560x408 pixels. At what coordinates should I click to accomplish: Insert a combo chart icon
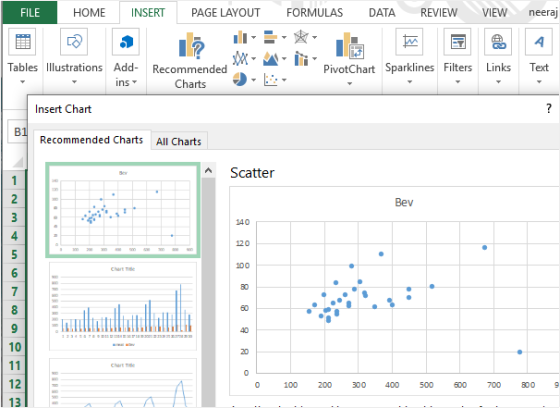coord(301,59)
